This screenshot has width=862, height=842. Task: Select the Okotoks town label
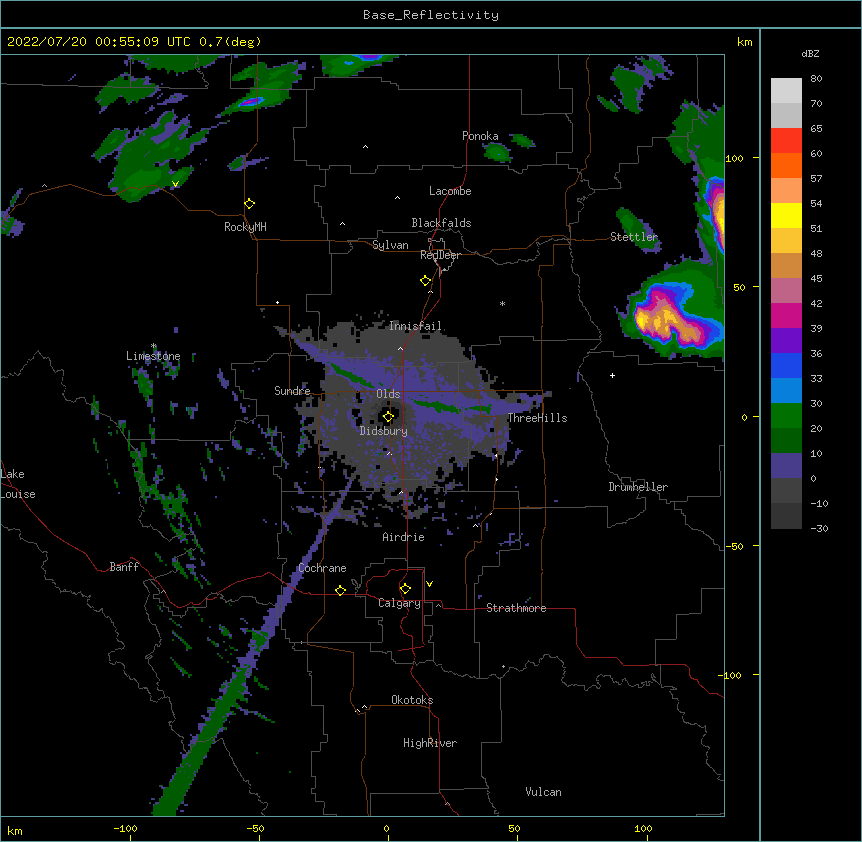(412, 700)
